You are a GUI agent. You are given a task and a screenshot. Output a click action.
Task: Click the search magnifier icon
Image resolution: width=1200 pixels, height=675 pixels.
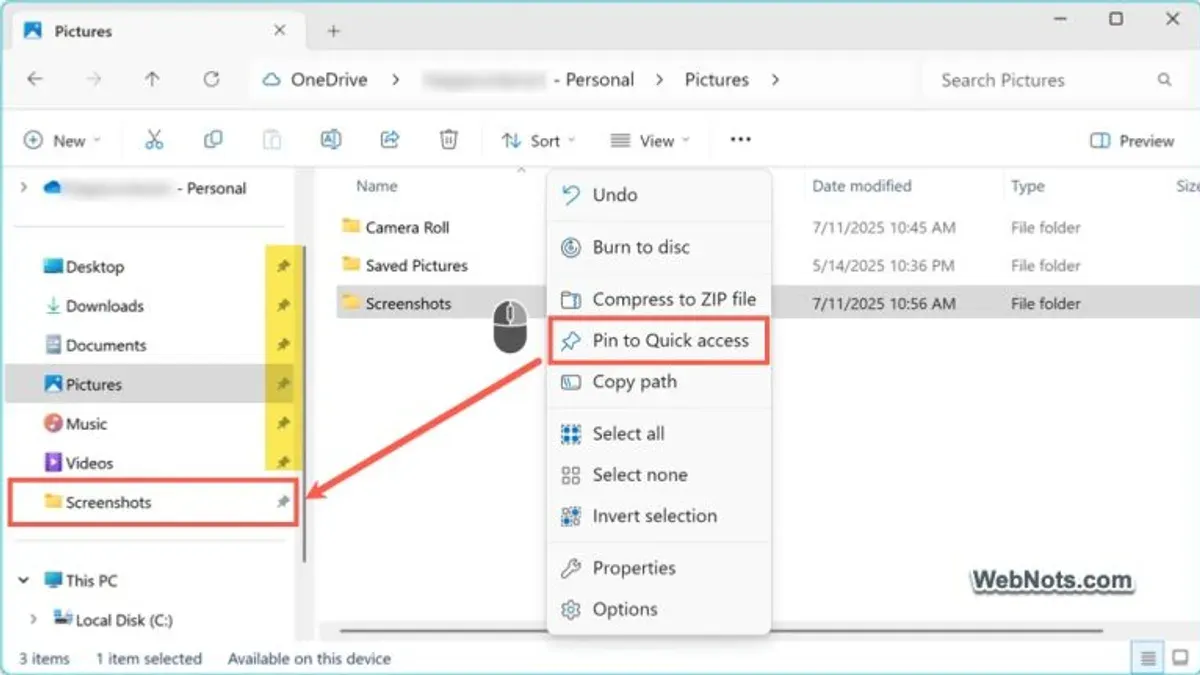tap(1164, 80)
